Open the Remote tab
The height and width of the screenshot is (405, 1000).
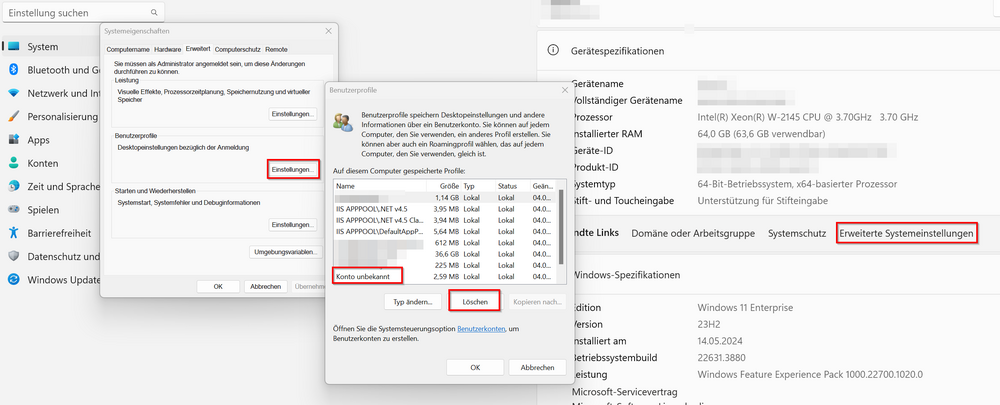277,48
